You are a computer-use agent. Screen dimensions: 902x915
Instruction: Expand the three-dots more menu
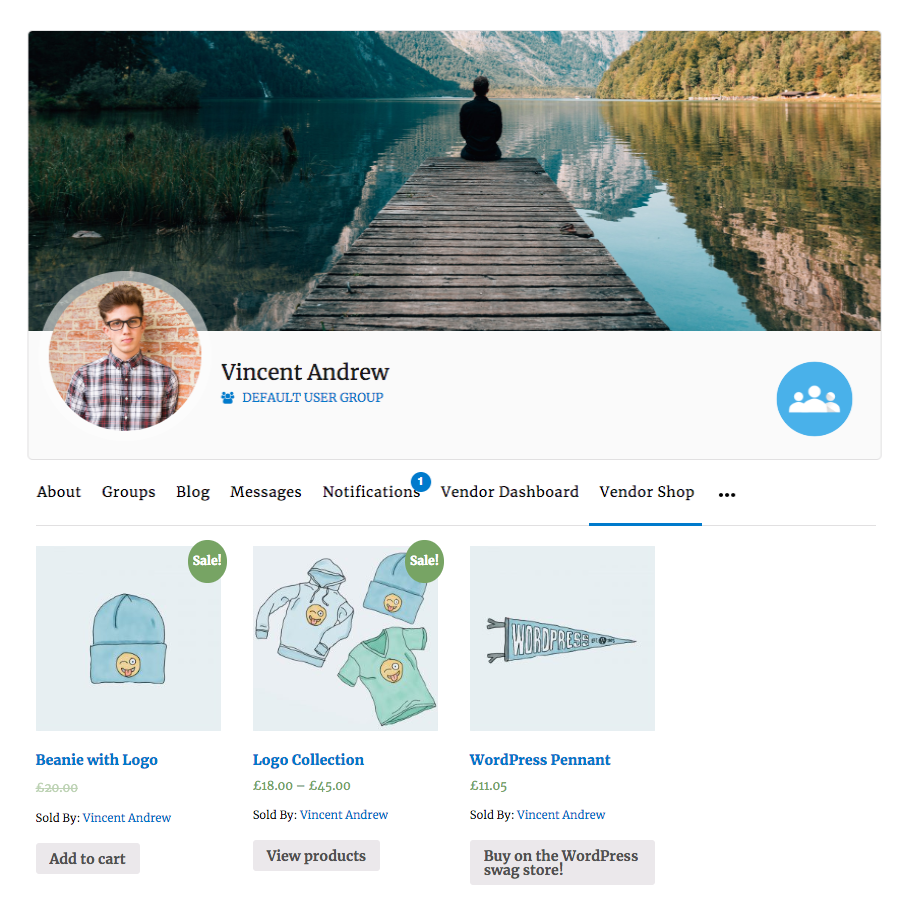coord(727,494)
